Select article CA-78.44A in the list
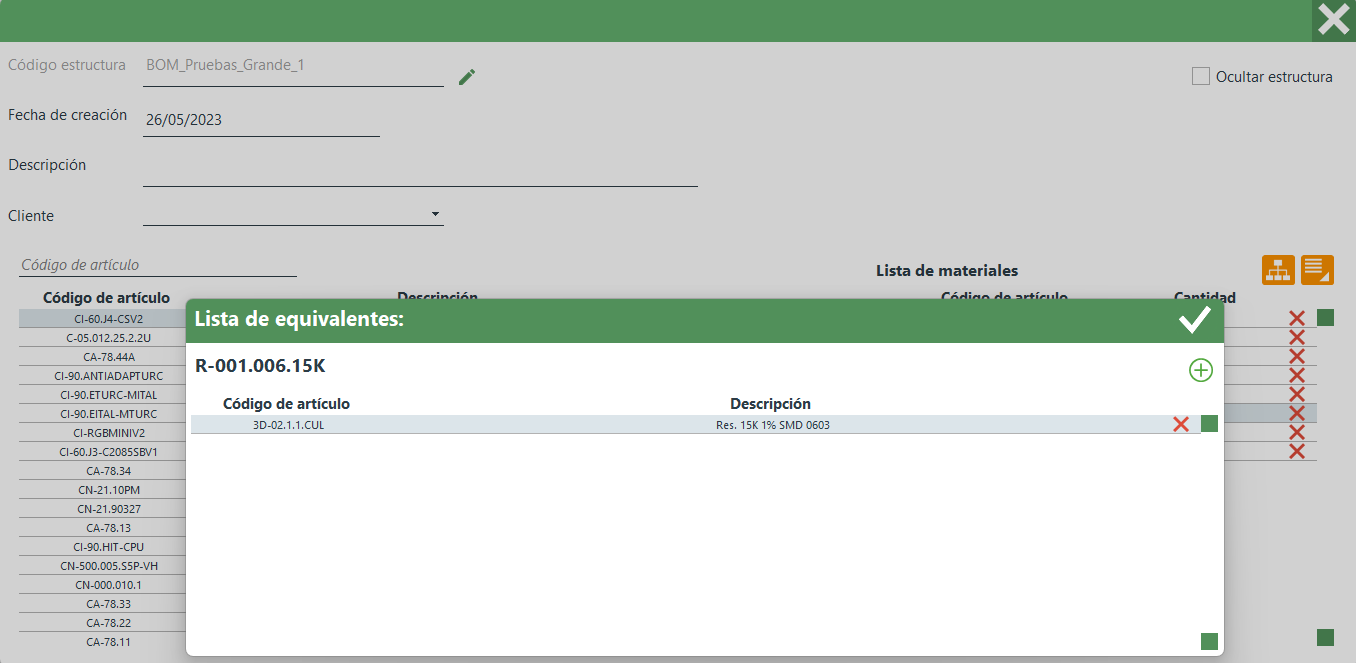The image size is (1356, 663). [108, 357]
